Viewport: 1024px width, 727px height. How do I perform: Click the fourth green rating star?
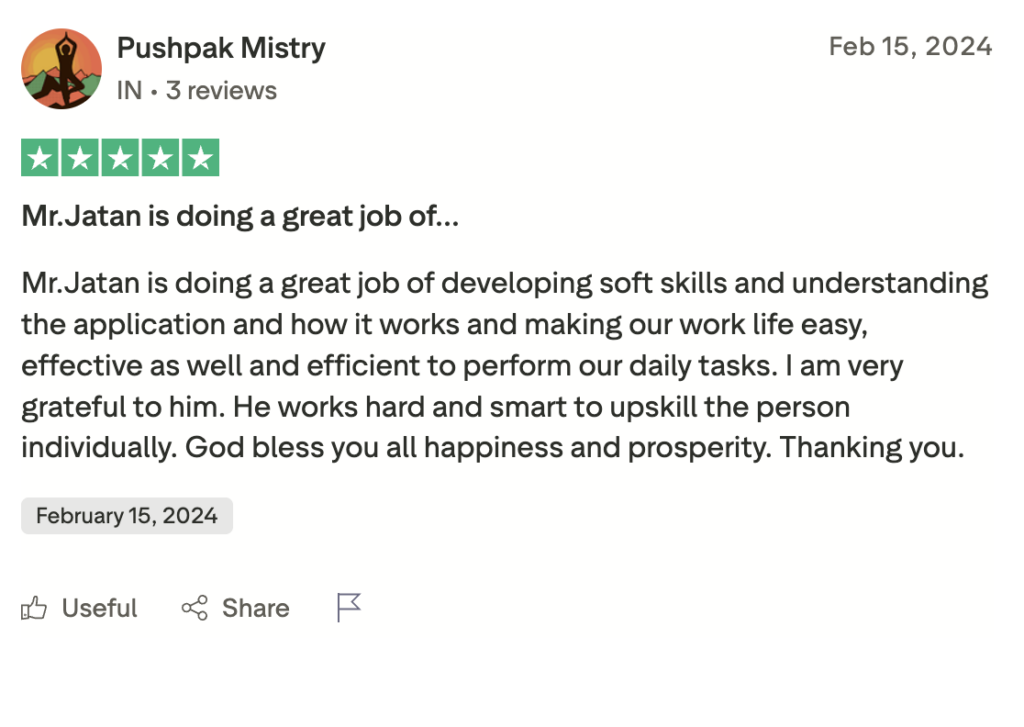[x=160, y=158]
